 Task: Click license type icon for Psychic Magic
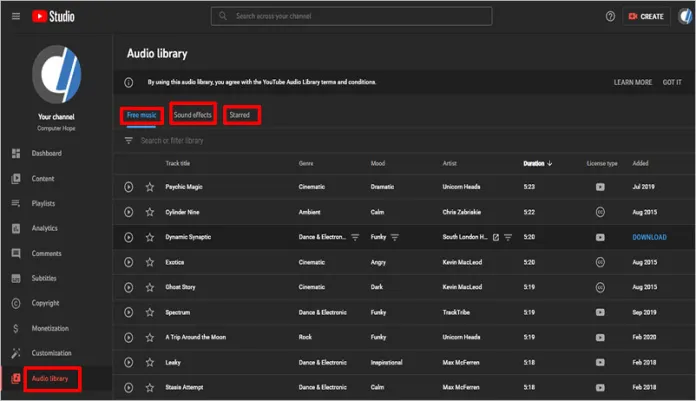point(600,187)
